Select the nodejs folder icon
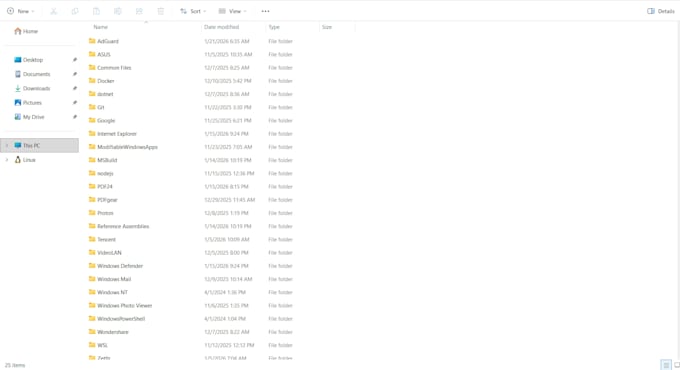This screenshot has height=370, width=680. 92,173
